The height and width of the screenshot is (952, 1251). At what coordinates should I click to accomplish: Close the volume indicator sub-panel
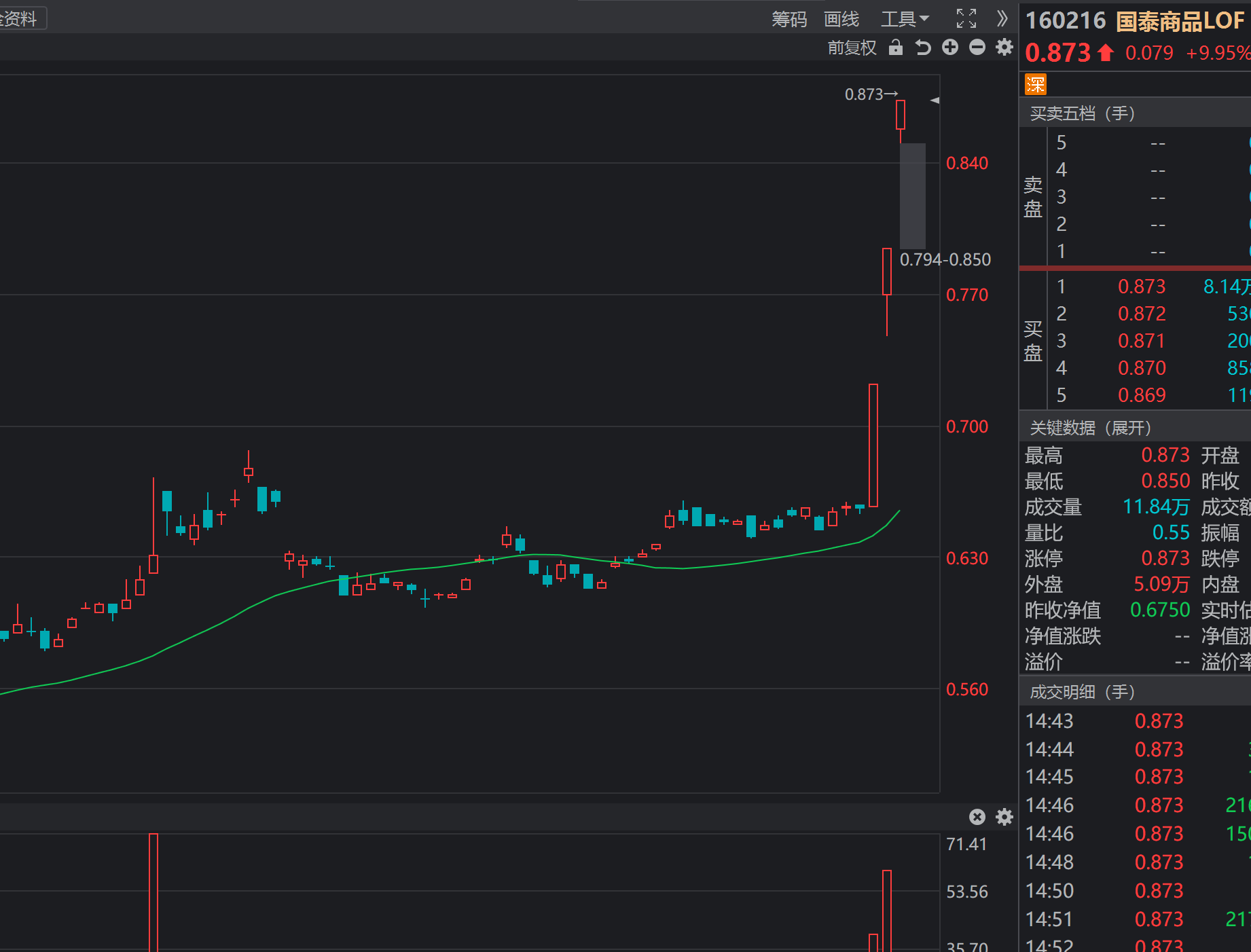pyautogui.click(x=977, y=817)
